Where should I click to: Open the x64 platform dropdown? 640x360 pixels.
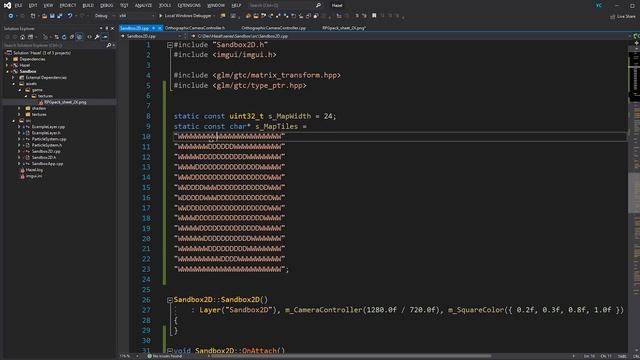[x=136, y=16]
